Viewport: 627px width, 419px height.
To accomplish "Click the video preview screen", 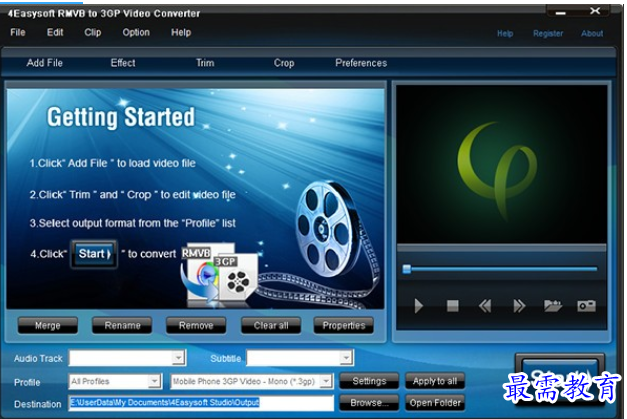I will click(x=501, y=164).
